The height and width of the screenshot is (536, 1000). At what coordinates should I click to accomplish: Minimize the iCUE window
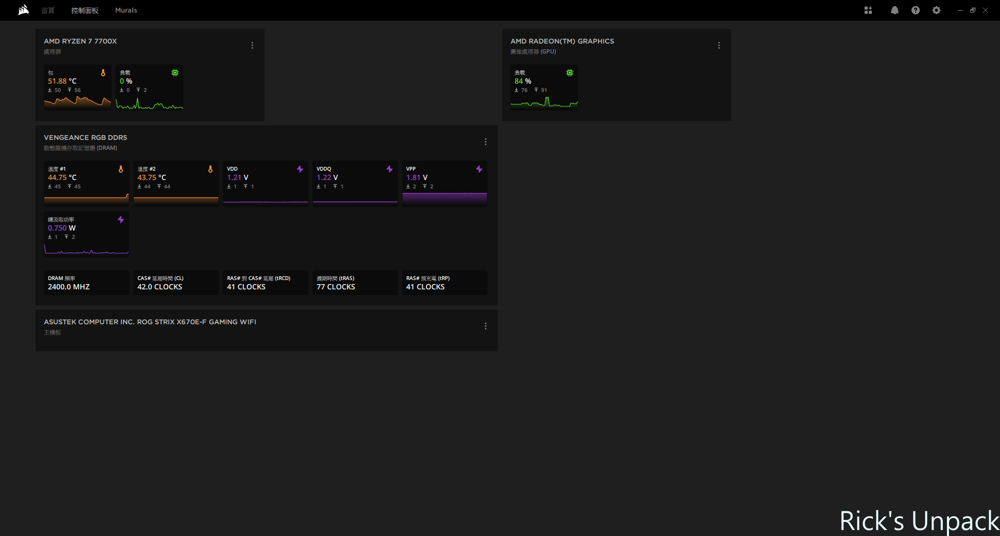tap(960, 10)
